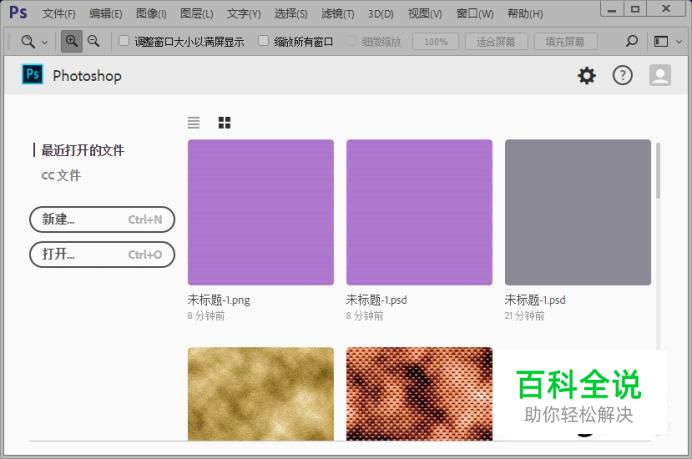The image size is (692, 459).
Task: Open the purple 未标题-1.png thumbnail
Action: (x=261, y=212)
